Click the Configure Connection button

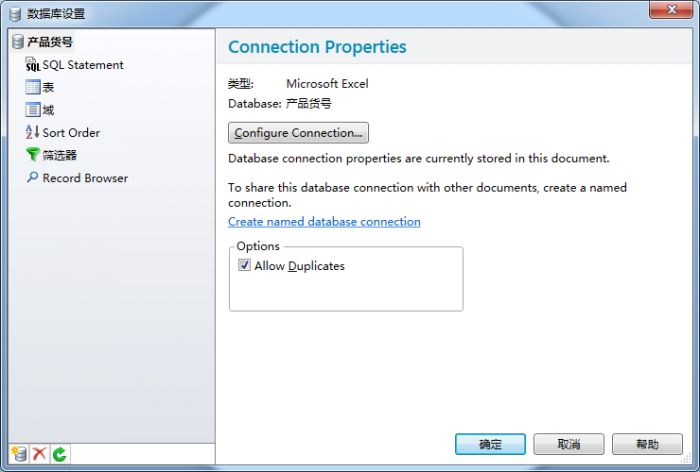[x=298, y=133]
